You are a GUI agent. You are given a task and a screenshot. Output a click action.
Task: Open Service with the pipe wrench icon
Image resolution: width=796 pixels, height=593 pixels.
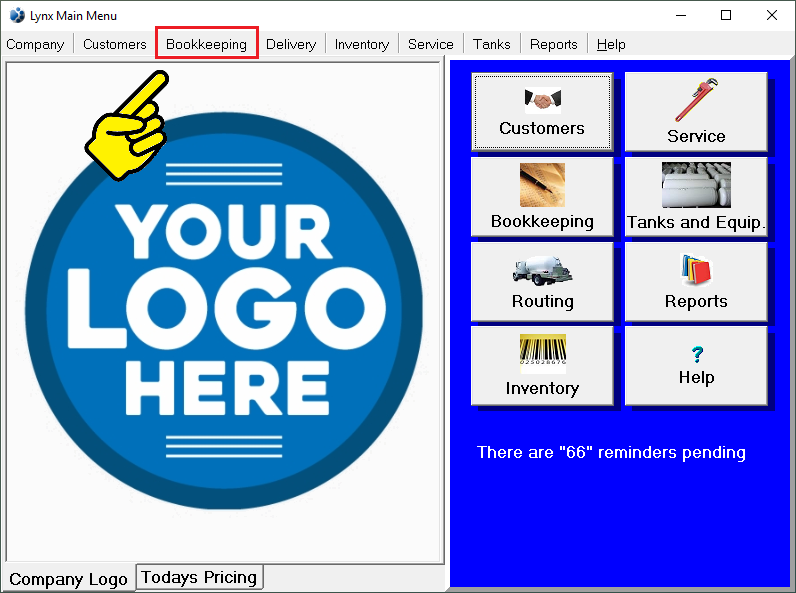point(696,112)
